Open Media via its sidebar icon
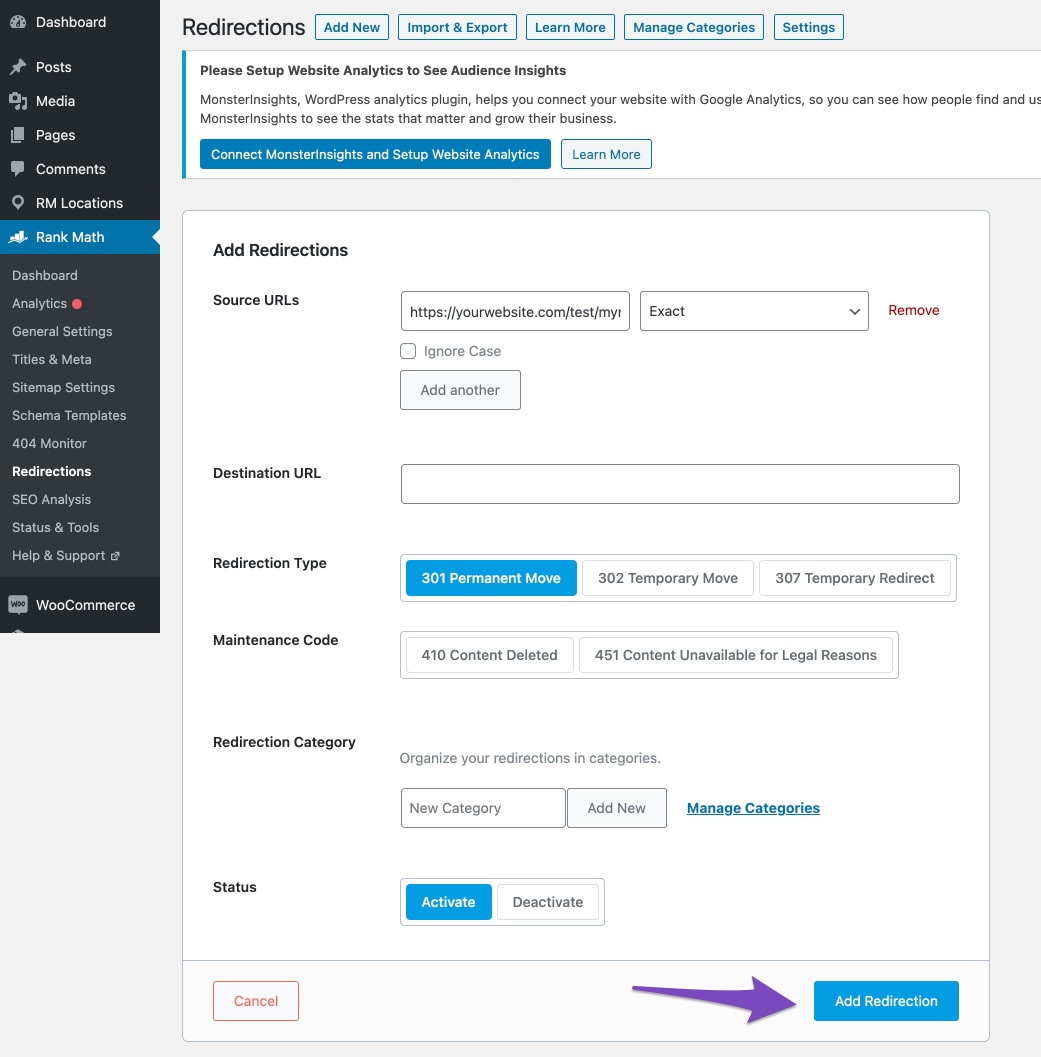The height and width of the screenshot is (1057, 1041). 18,101
